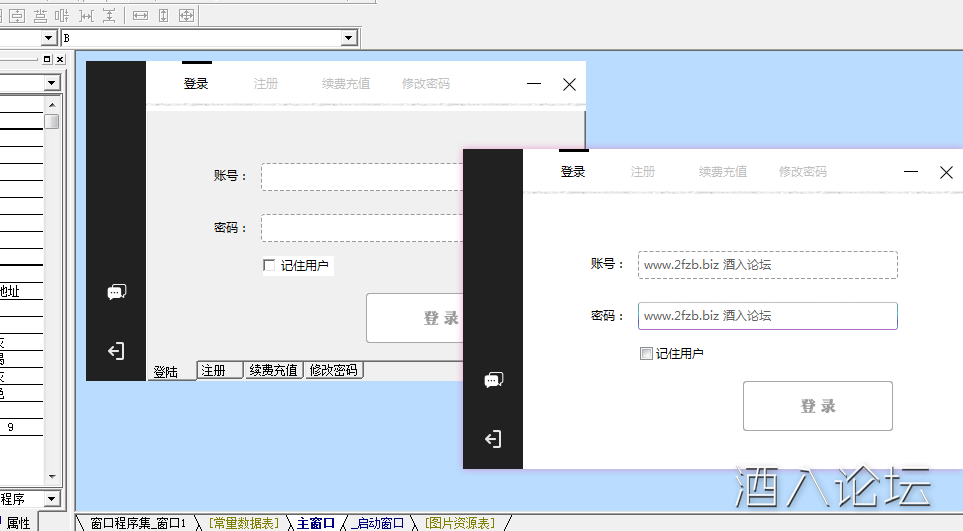Click the chat bubble icon in running window
The width and height of the screenshot is (963, 531).
pos(493,380)
